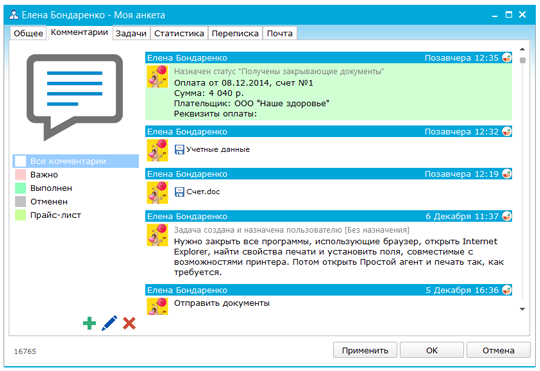The image size is (540, 371).
Task: Click the Плательщик: ООО "Наше здоровье" line
Action: pyautogui.click(x=251, y=103)
